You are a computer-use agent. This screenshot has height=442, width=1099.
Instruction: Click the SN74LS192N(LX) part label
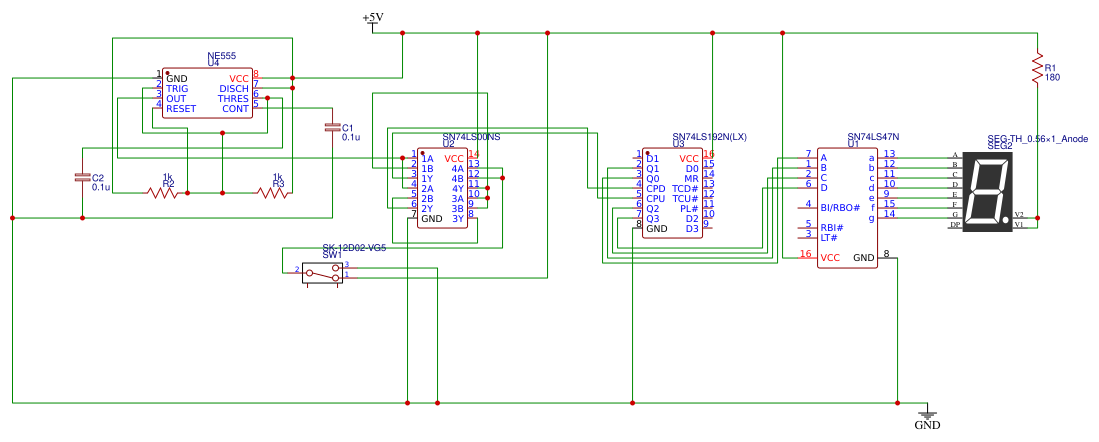[x=709, y=136]
